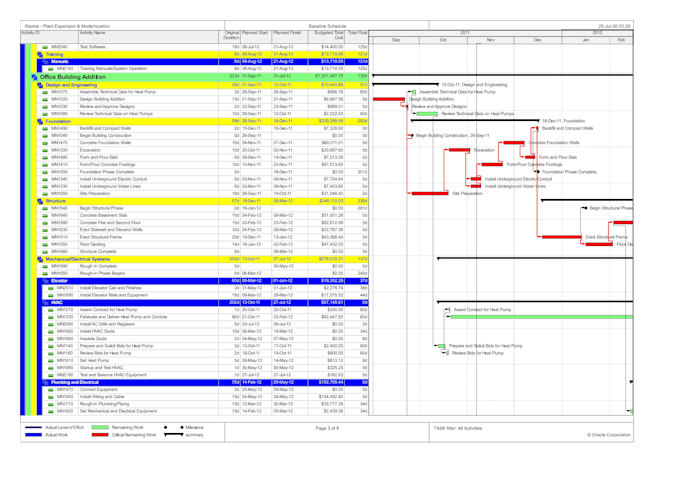
Task: Select the Design Building Addition red bar
Action: (x=389, y=99)
